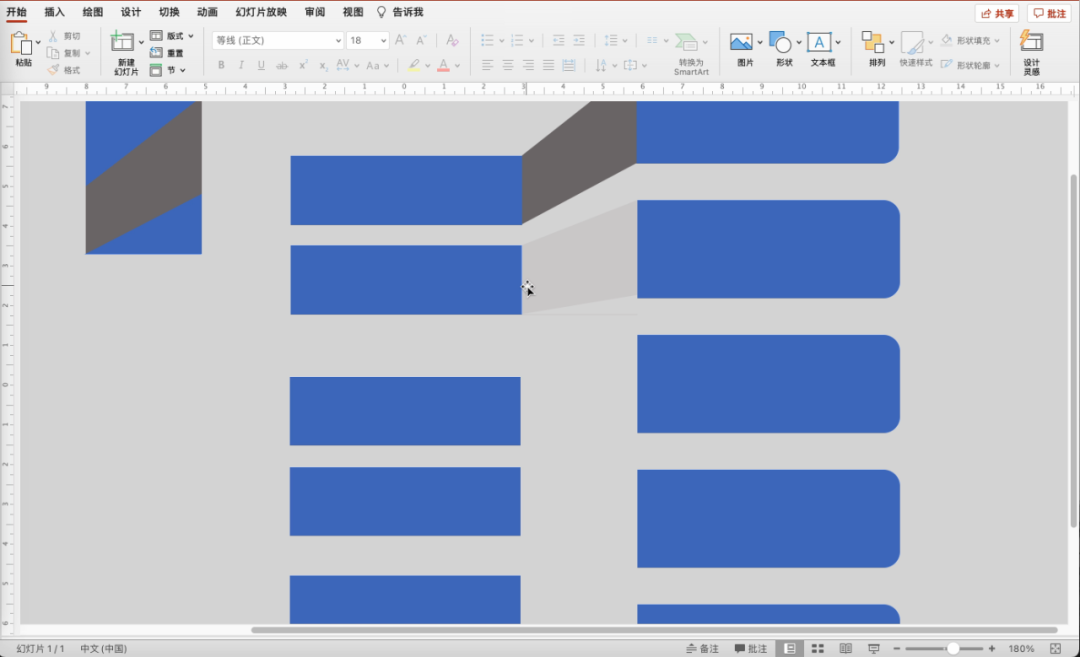Center align text
The width and height of the screenshot is (1080, 657).
pos(508,65)
